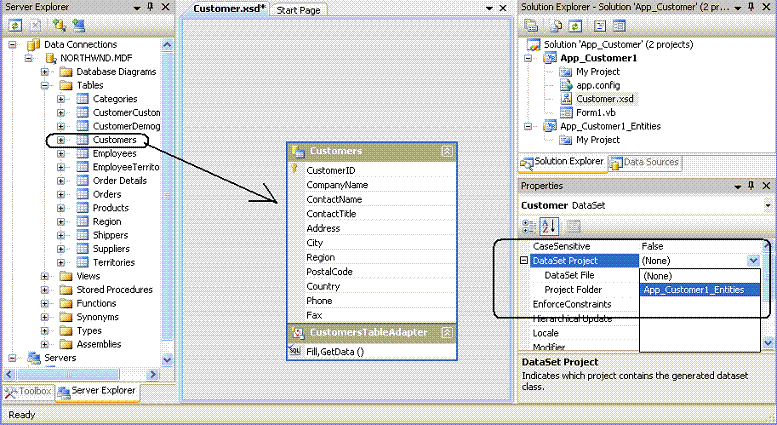Switch to the Customer.xsd* tab
The height and width of the screenshot is (425, 777).
click(x=229, y=9)
